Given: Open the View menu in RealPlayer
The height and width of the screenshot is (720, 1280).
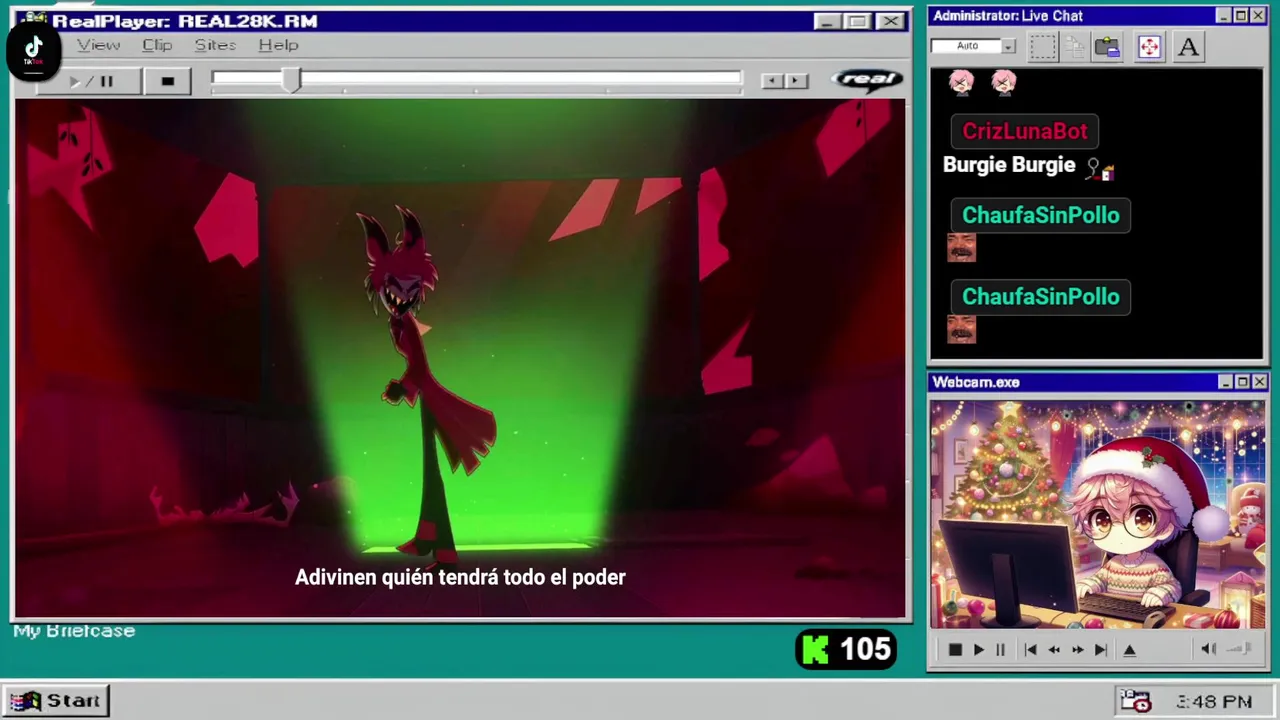Looking at the screenshot, I should click(98, 45).
